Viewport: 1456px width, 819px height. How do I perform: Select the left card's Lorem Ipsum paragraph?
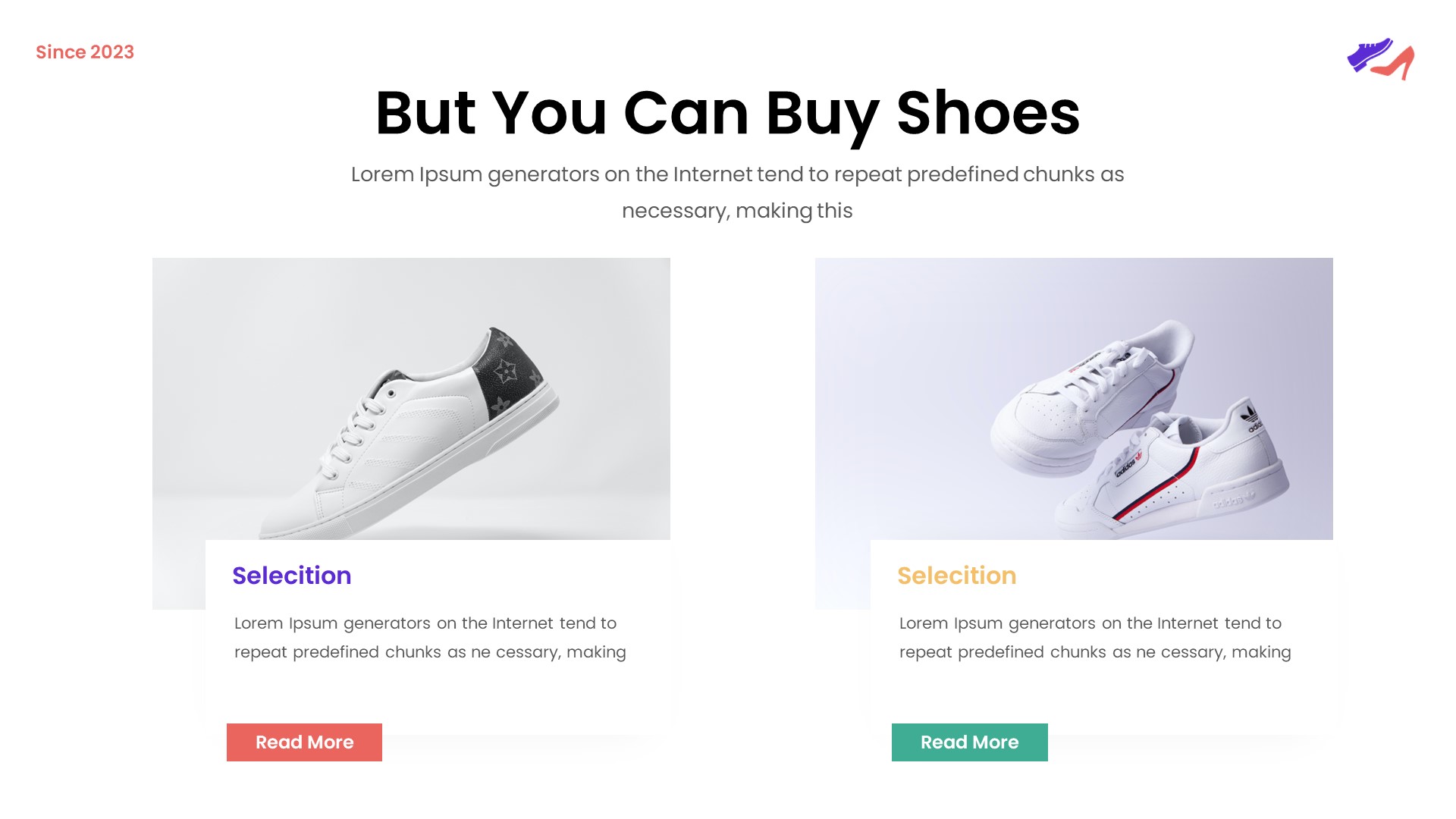tap(430, 637)
